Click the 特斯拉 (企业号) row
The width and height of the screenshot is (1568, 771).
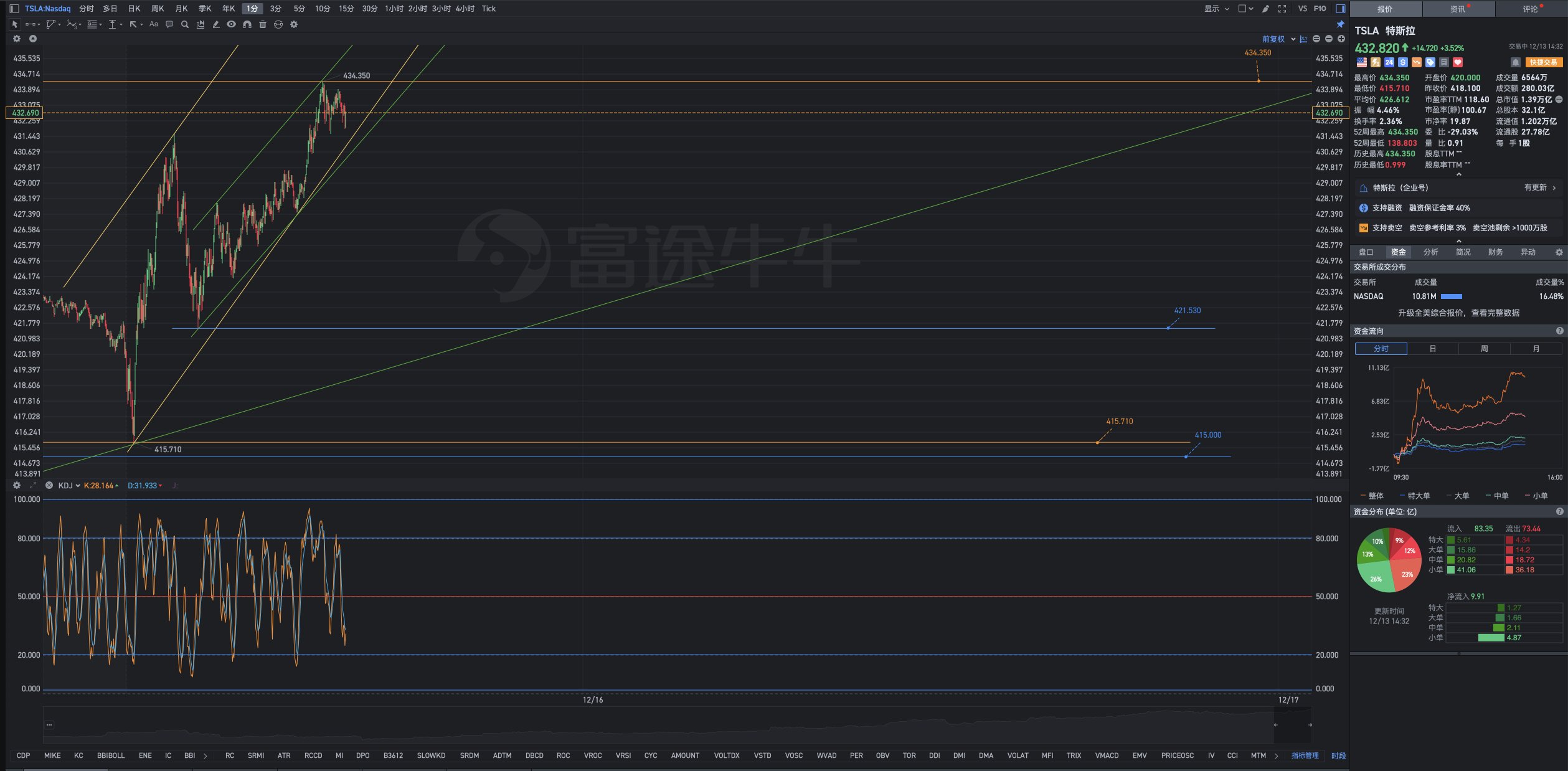coord(1458,188)
